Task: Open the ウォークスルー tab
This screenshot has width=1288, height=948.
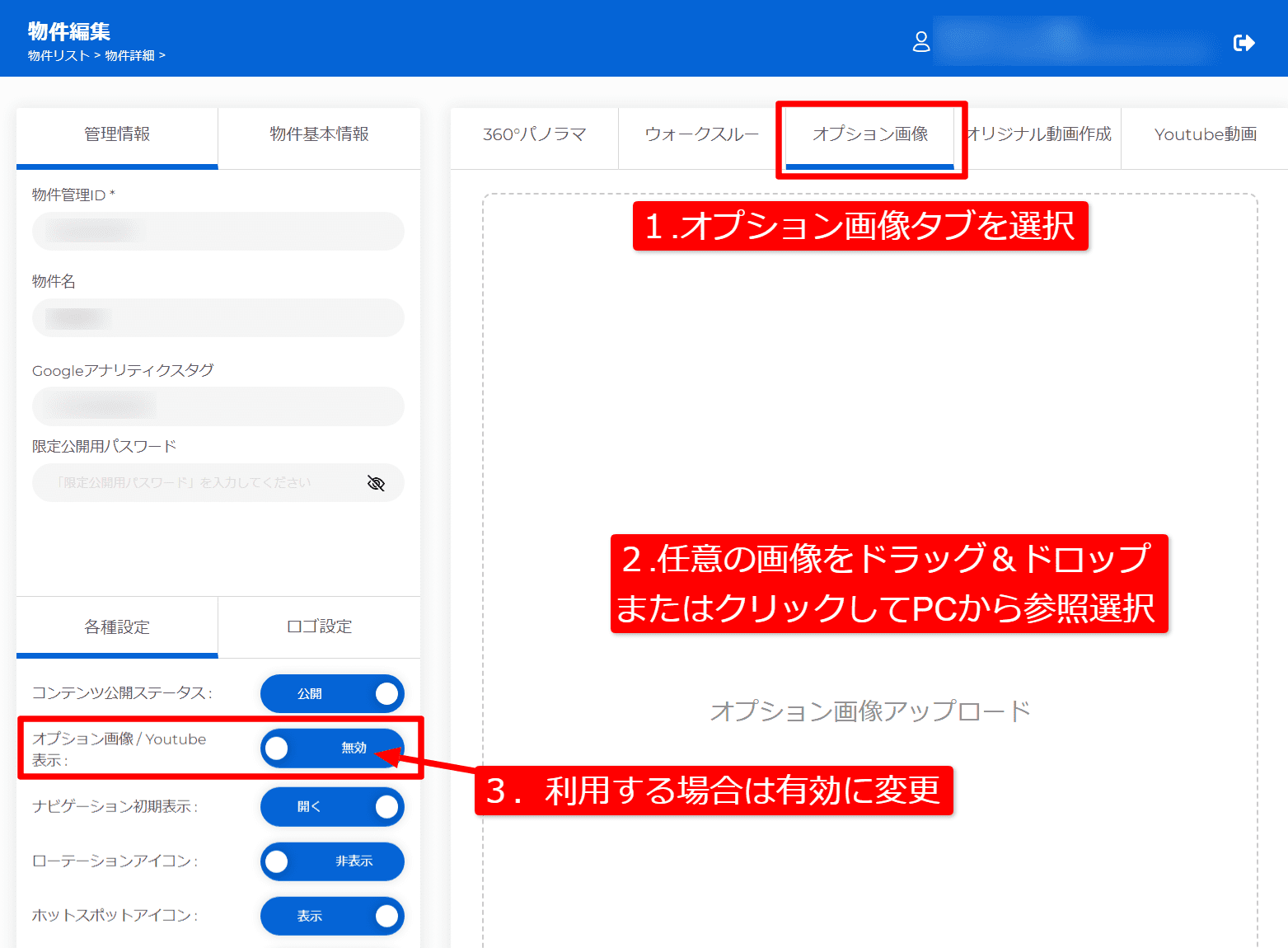Action: (701, 134)
